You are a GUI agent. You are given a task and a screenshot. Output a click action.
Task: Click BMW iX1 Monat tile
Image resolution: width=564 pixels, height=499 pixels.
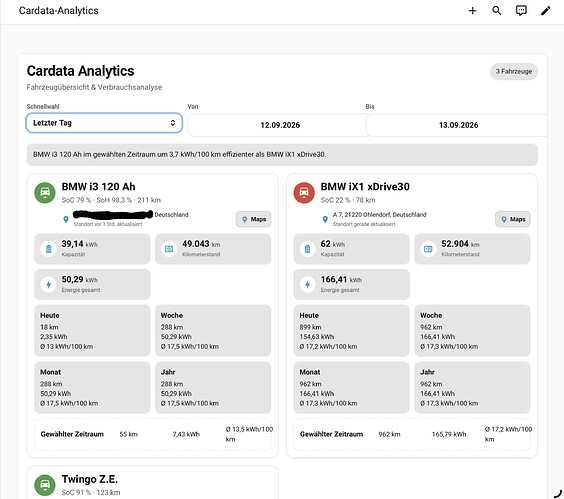point(351,387)
